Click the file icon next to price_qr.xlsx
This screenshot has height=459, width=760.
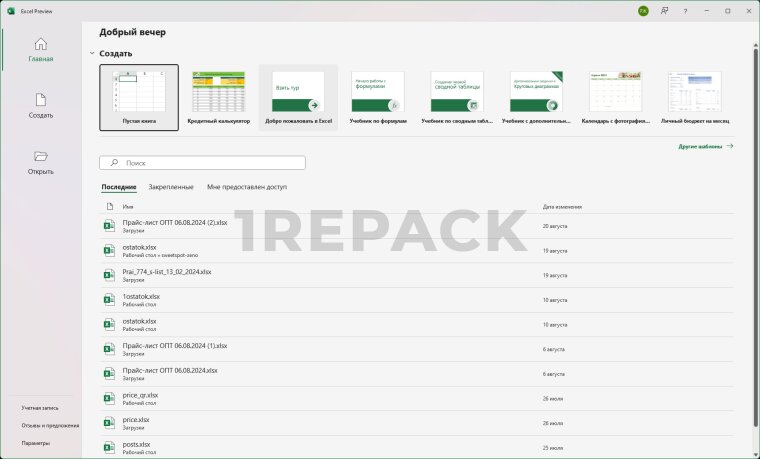pos(110,399)
